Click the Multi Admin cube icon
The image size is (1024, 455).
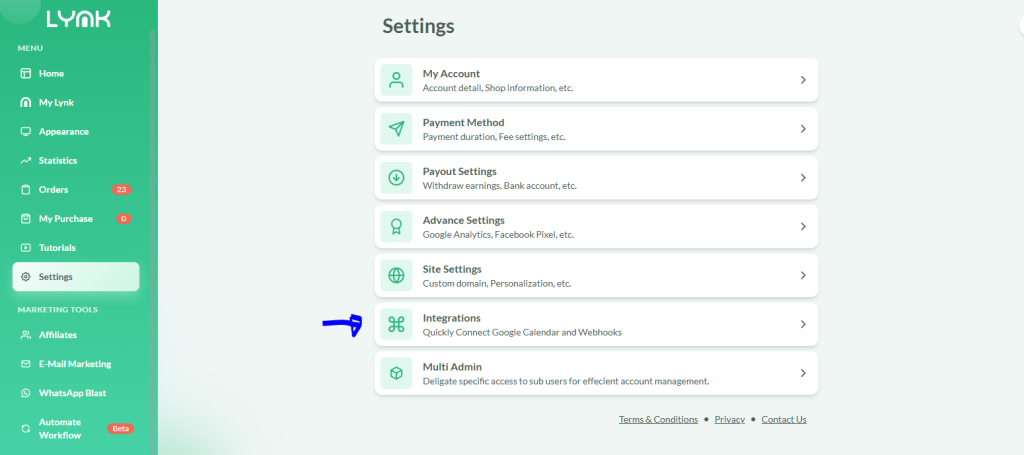pos(397,373)
